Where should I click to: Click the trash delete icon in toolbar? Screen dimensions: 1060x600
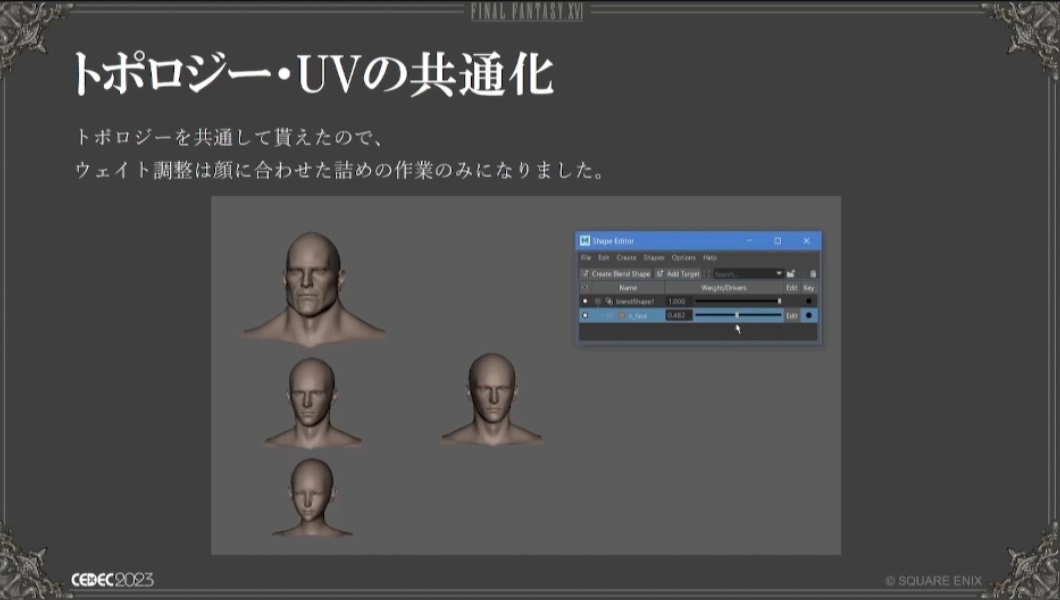click(x=813, y=274)
